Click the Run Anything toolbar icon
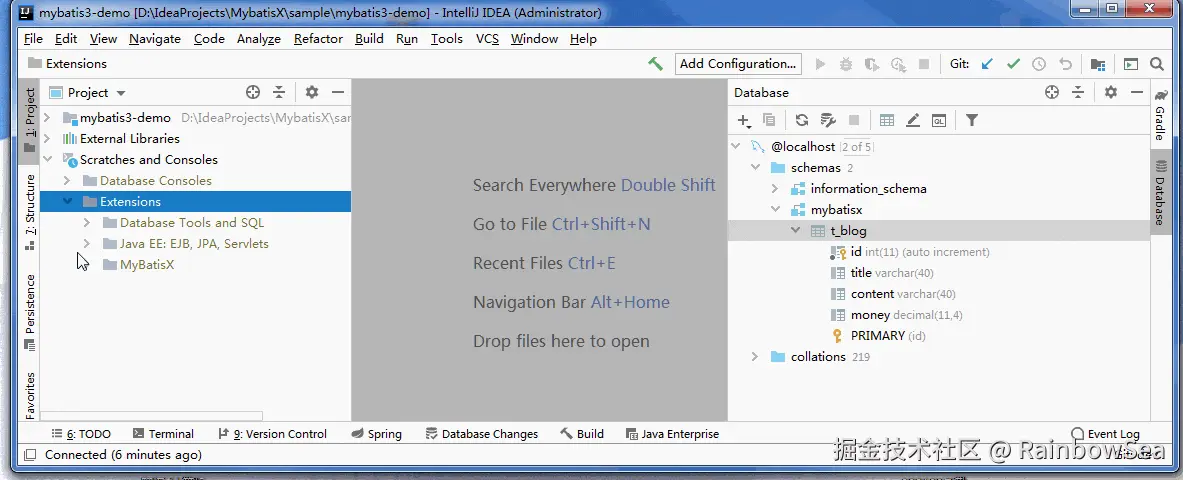 1131,64
